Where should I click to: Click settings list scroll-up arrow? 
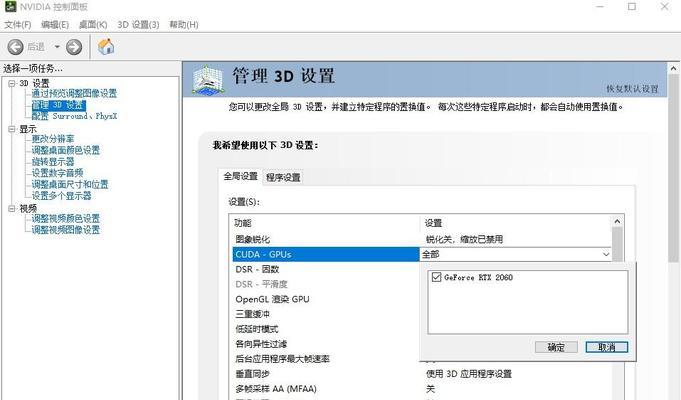(x=617, y=221)
